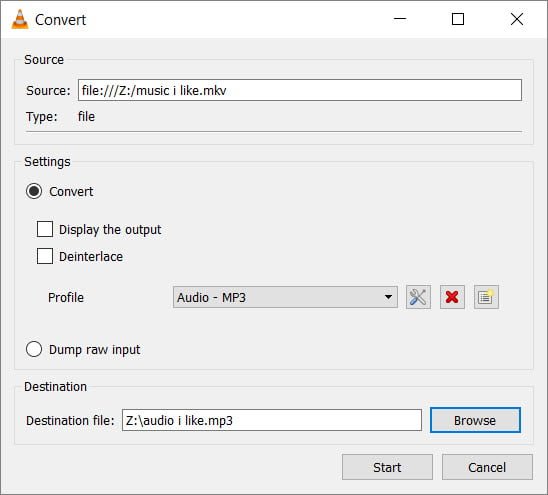This screenshot has height=495, width=548.
Task: Click the Profile label text
Action: pos(66,297)
